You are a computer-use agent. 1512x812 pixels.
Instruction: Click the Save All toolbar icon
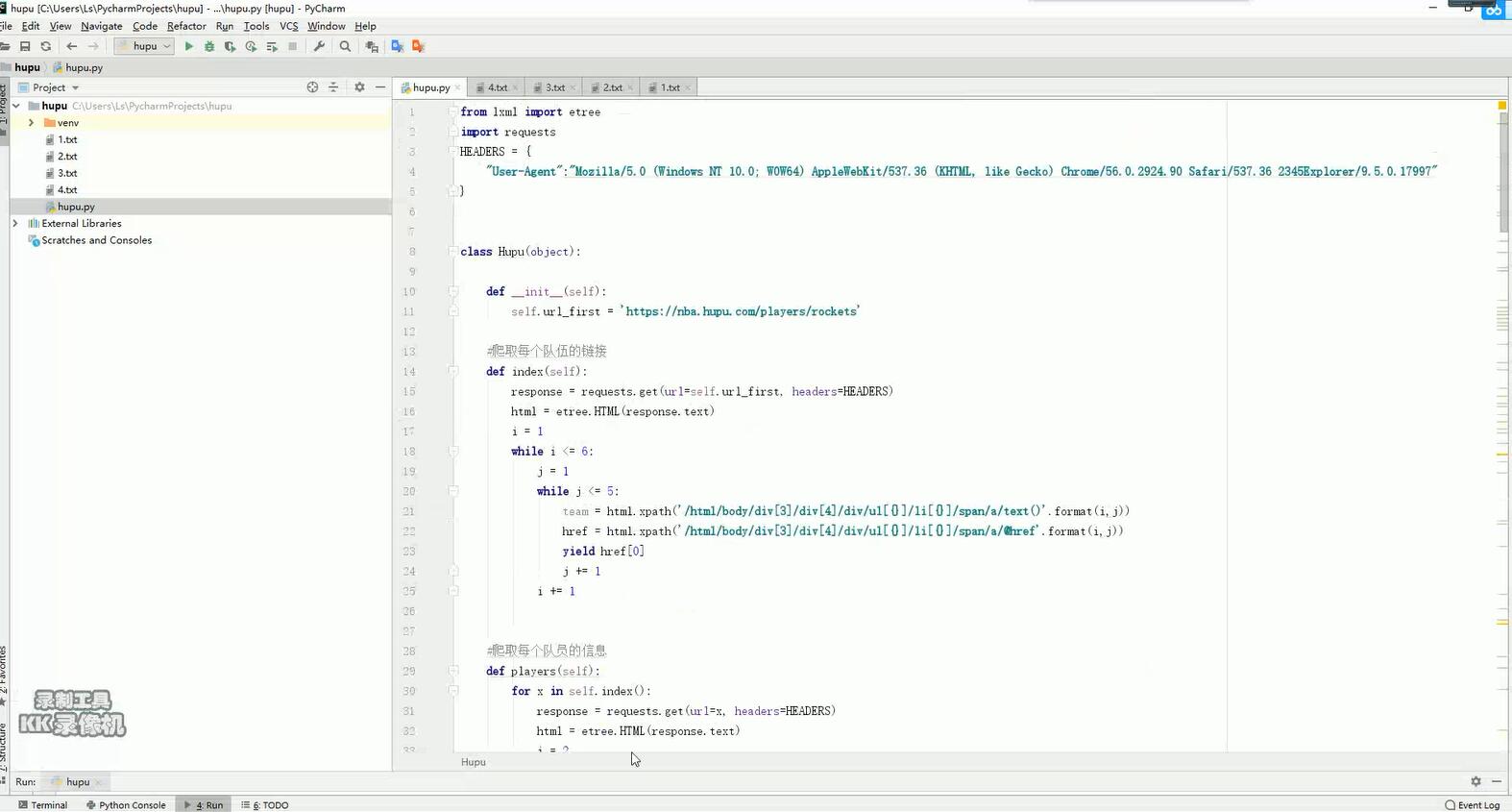click(x=25, y=46)
